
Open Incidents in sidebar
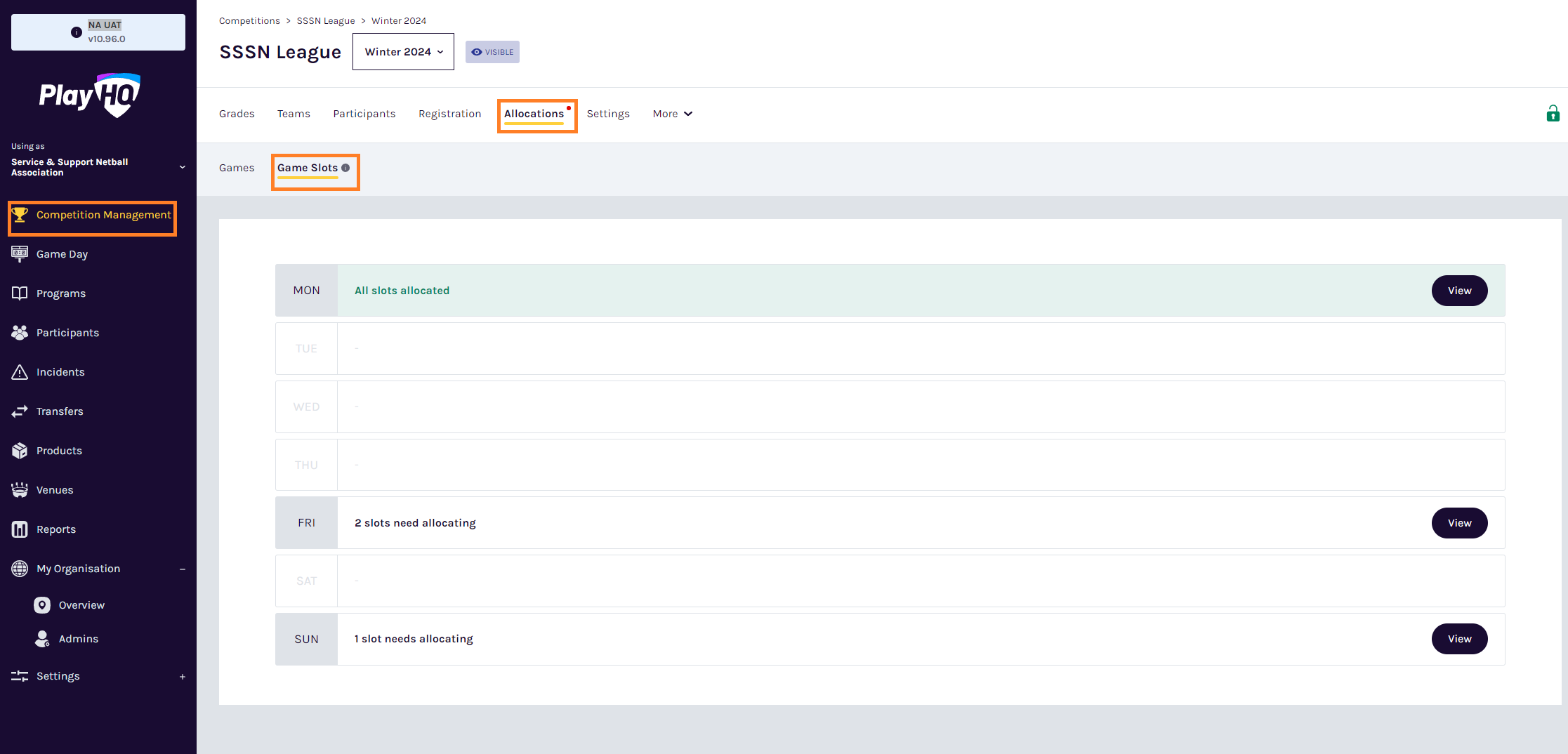60,372
